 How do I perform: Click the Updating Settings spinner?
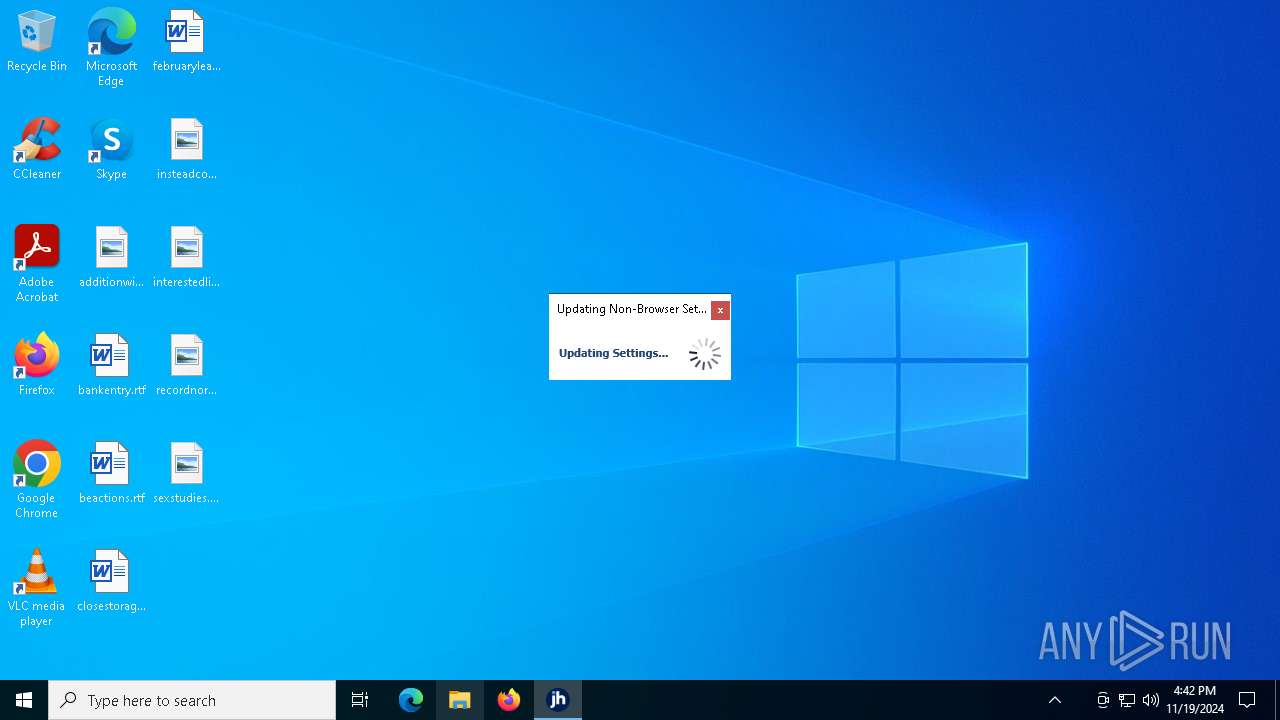[704, 354]
